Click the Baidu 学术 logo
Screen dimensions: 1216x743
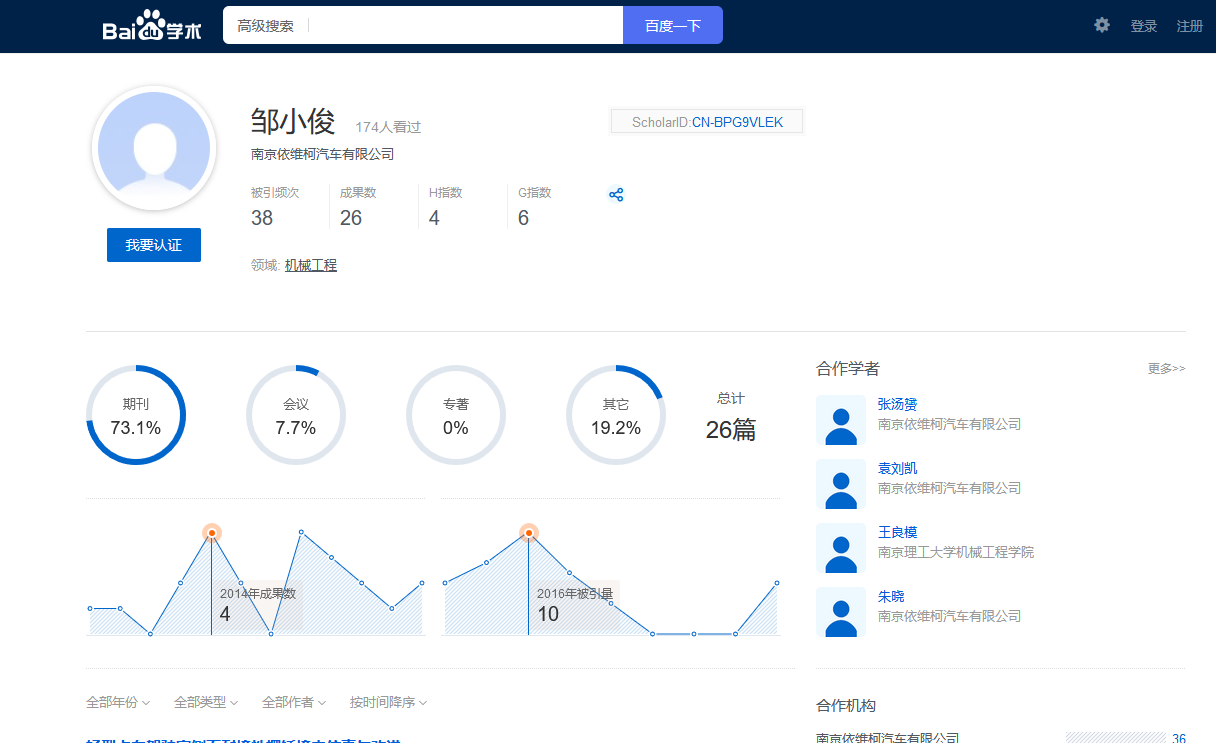coord(152,26)
